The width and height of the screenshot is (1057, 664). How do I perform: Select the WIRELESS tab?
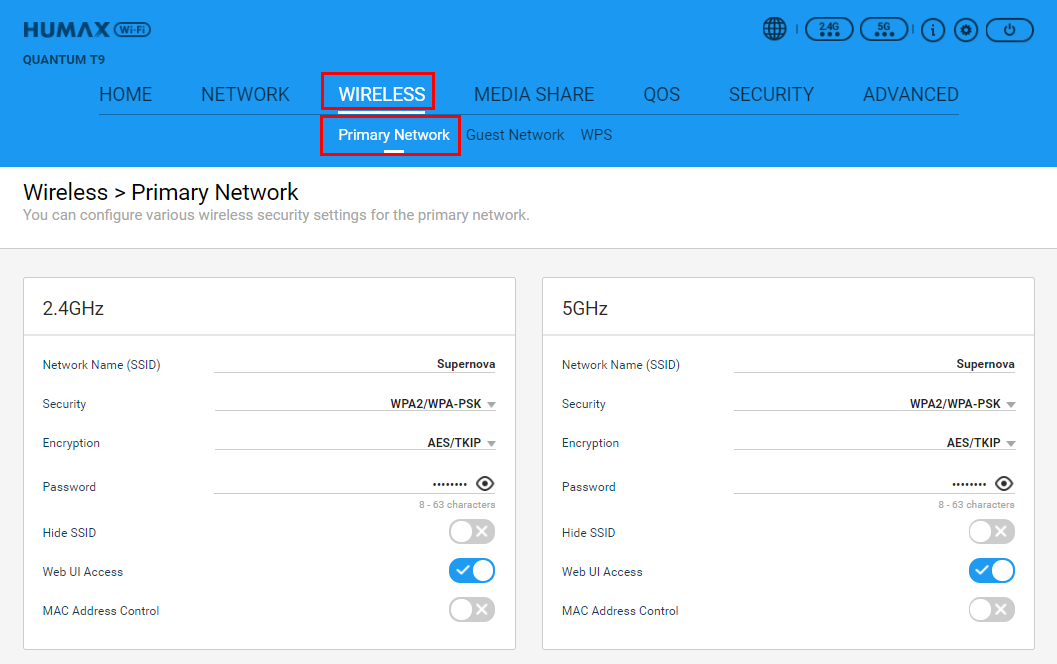pos(382,94)
